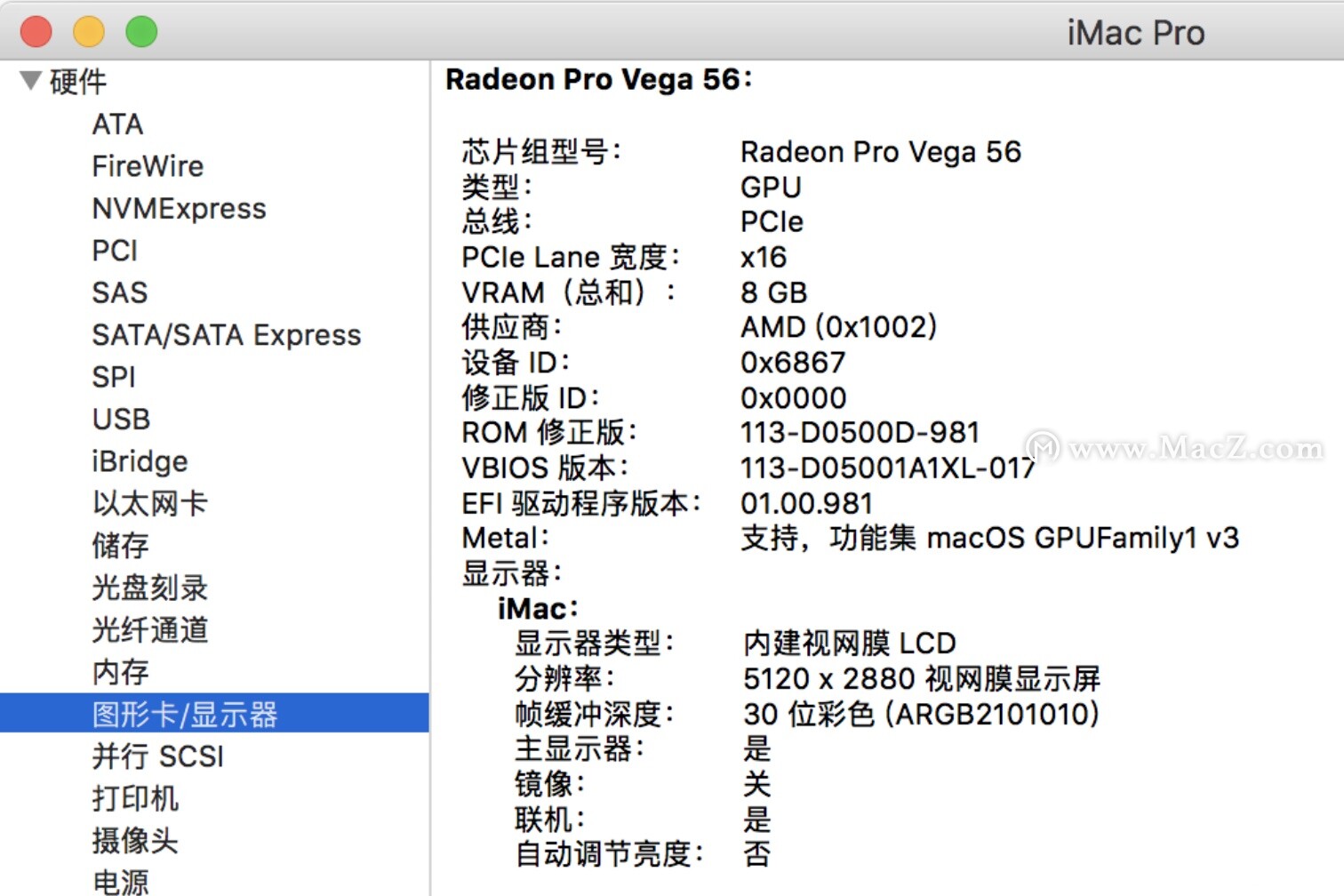The height and width of the screenshot is (896, 1344).
Task: Choose PCI from the hardware list
Action: tap(115, 251)
